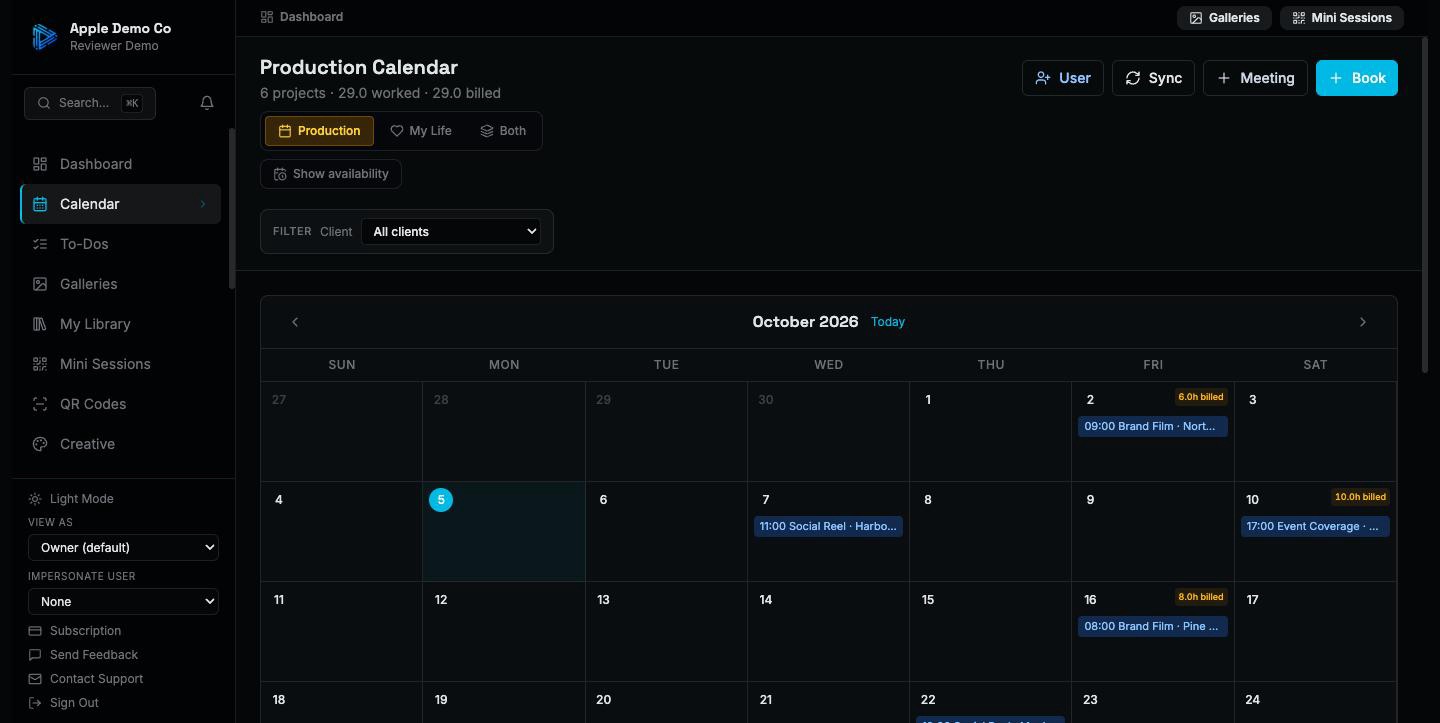The image size is (1440, 723).
Task: Click the Book button
Action: point(1357,78)
